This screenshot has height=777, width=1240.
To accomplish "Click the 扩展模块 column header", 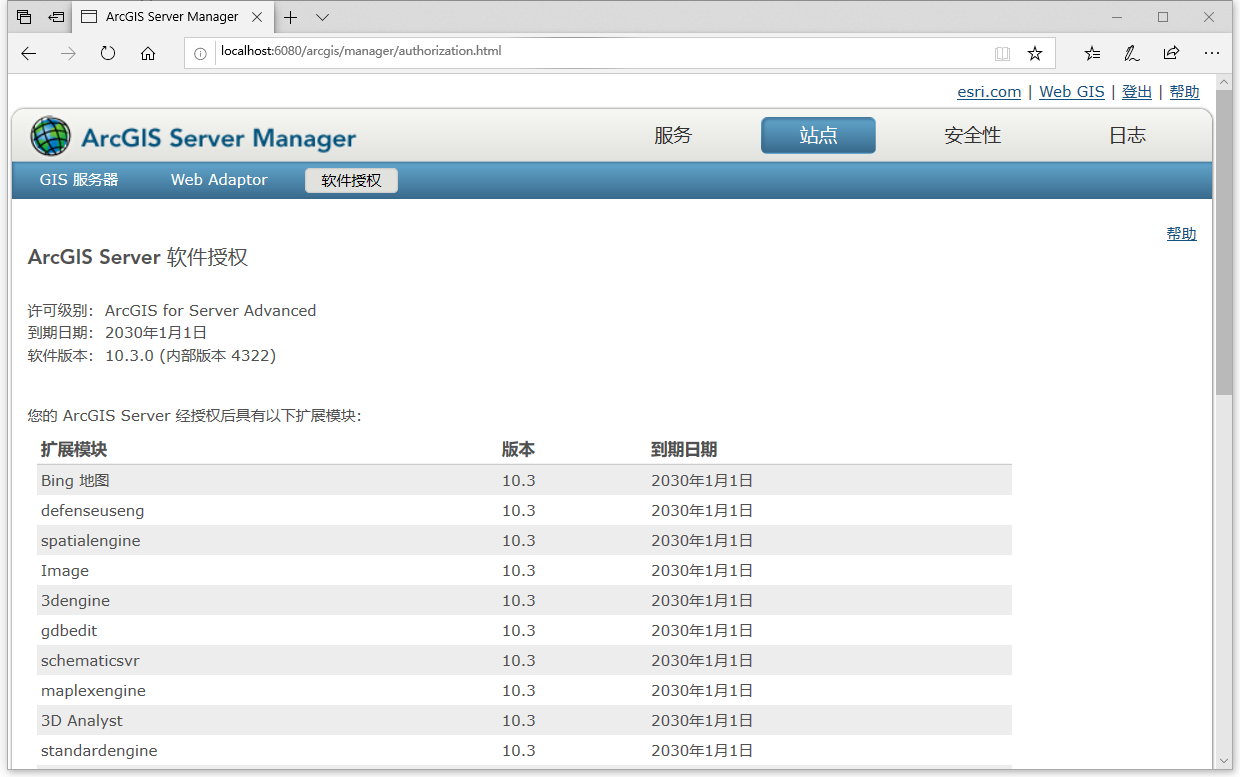I will pyautogui.click(x=74, y=450).
